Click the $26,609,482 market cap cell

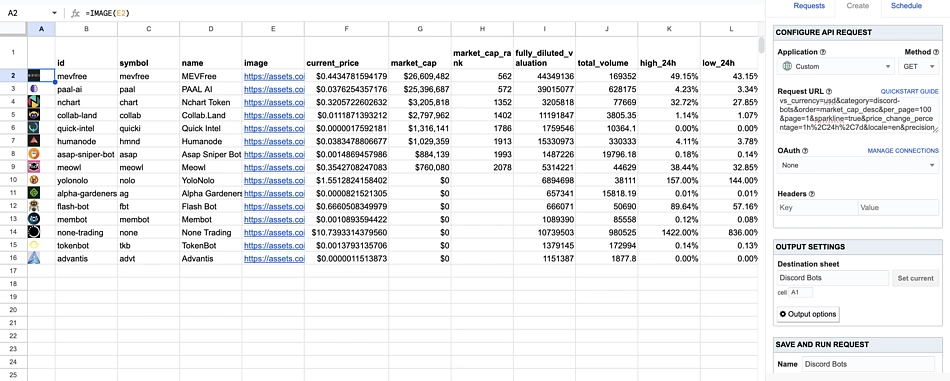[420, 76]
